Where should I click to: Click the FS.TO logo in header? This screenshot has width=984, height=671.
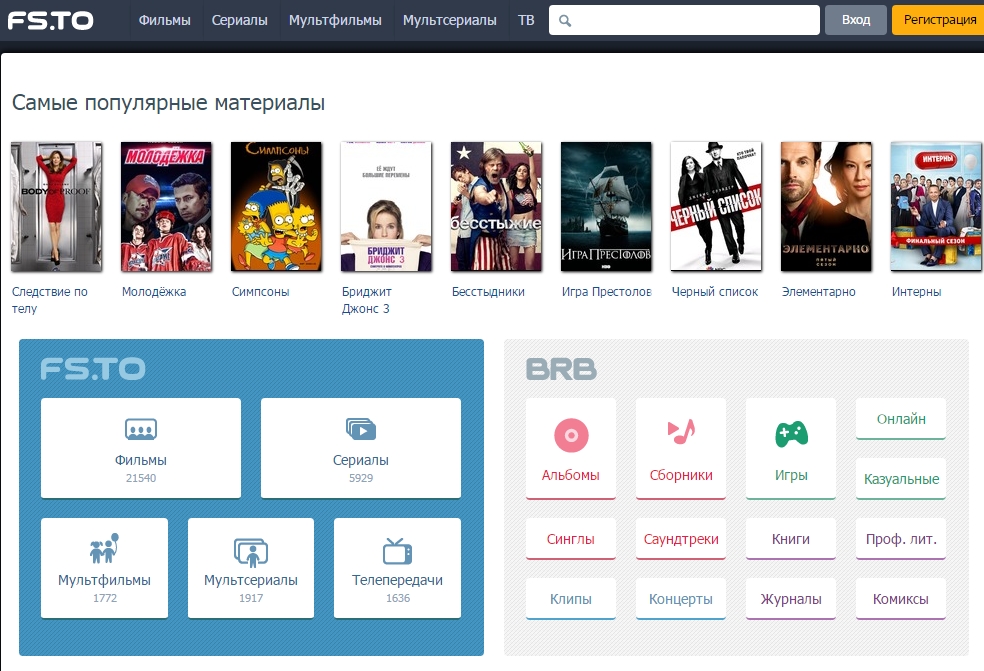[x=50, y=21]
